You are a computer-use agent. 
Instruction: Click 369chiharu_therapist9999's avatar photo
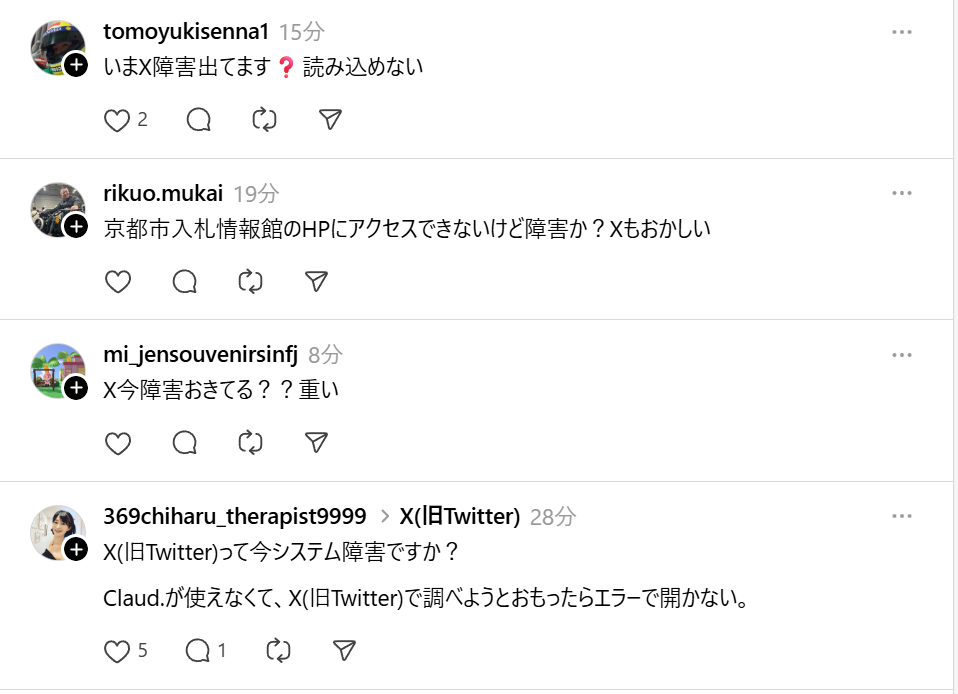click(55, 529)
